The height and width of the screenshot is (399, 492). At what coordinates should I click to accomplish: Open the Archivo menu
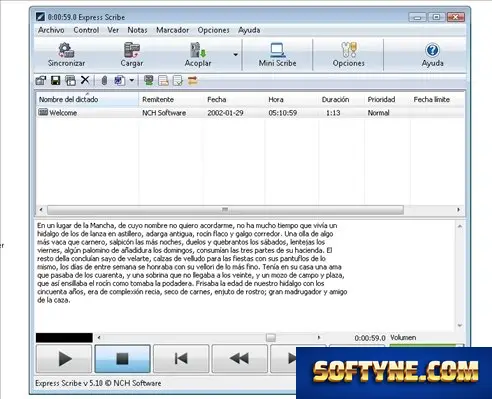click(x=51, y=30)
